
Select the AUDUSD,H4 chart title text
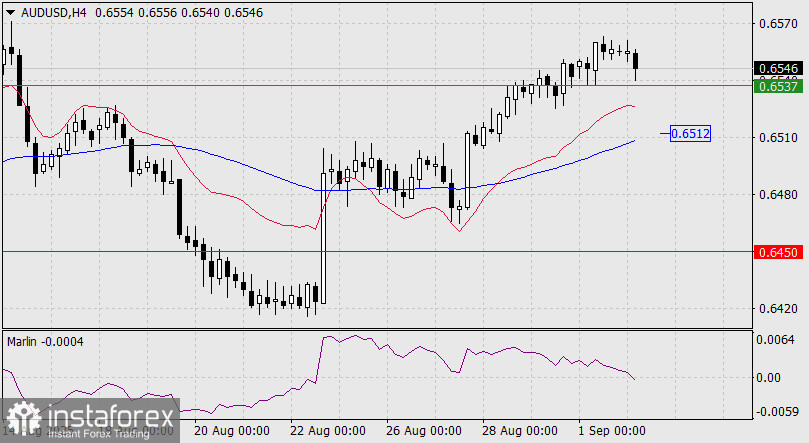(54, 13)
